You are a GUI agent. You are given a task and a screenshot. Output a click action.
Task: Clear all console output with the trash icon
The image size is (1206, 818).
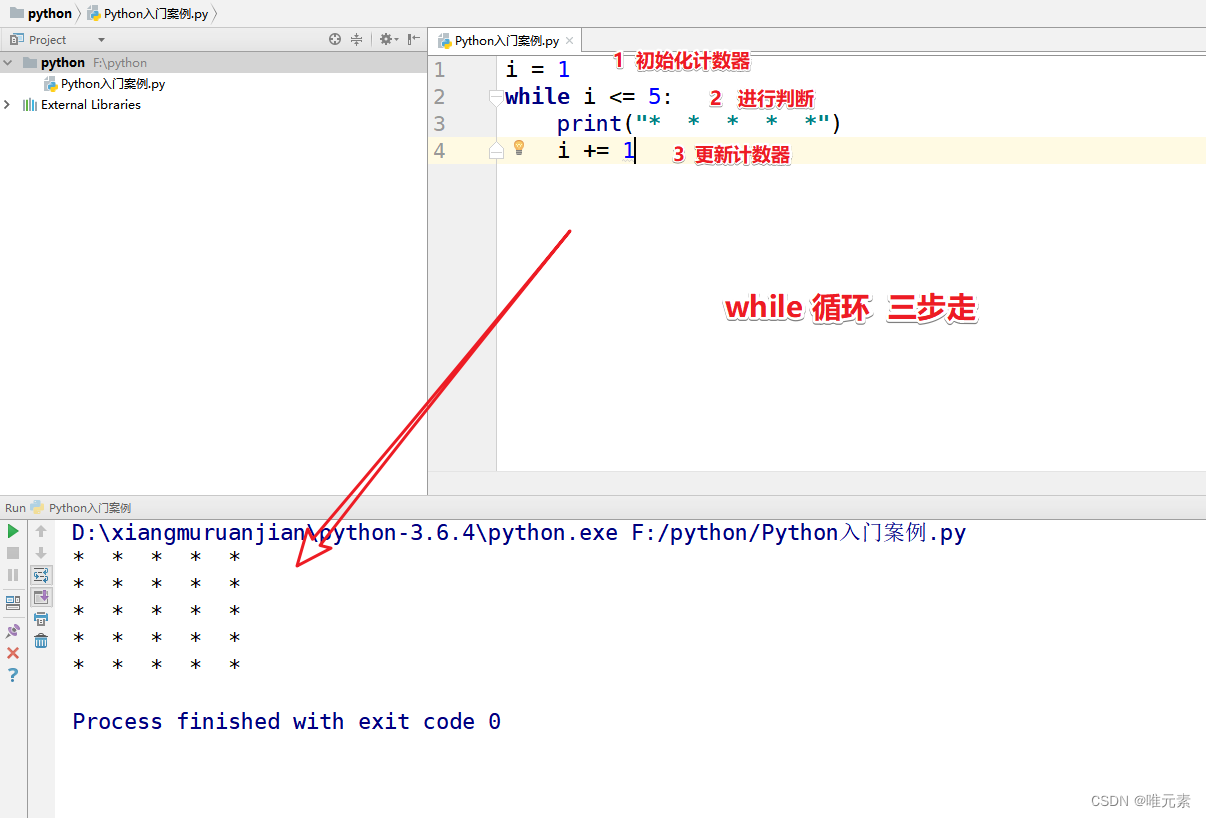40,641
